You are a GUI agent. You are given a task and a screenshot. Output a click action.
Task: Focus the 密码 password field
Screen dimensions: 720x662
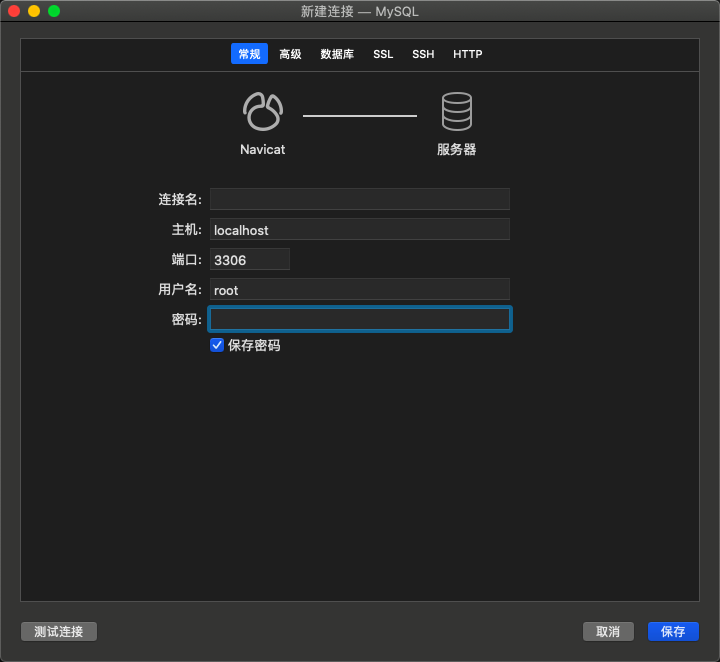click(x=360, y=319)
